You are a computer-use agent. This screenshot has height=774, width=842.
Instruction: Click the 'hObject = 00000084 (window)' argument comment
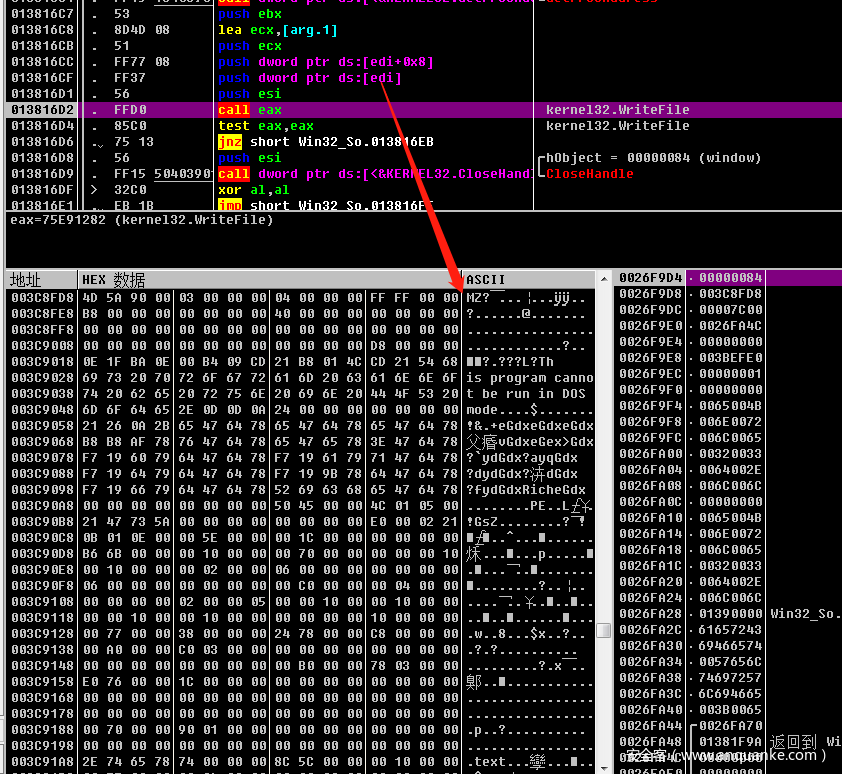pos(654,158)
